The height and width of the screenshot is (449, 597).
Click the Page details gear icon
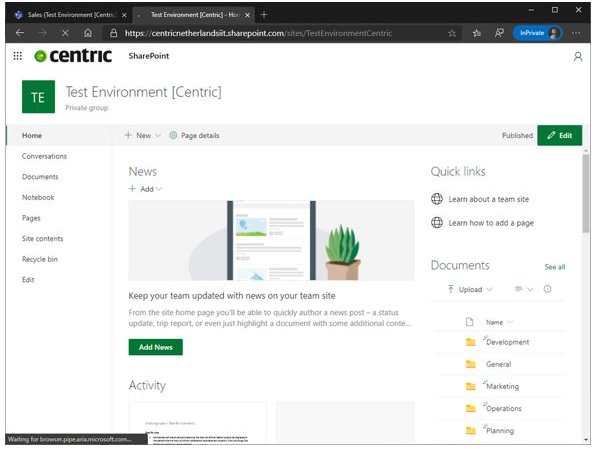point(173,135)
